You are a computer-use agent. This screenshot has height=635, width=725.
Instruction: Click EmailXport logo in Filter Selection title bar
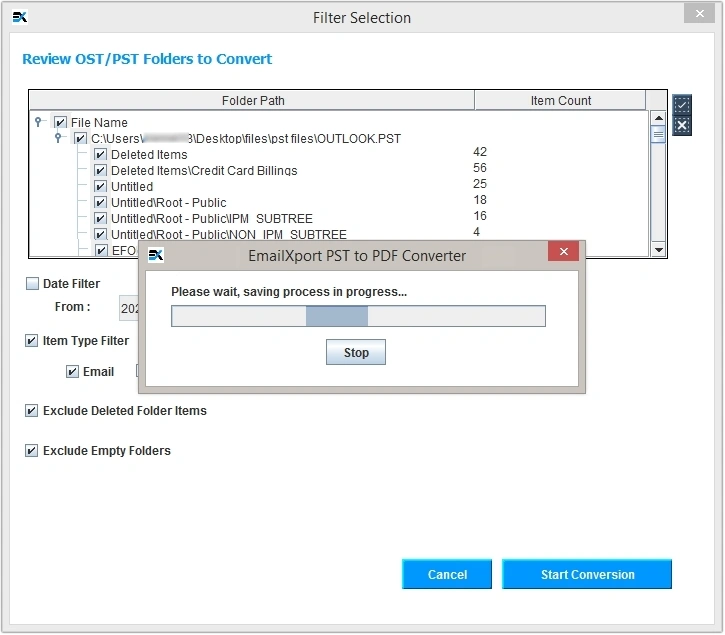pos(19,18)
